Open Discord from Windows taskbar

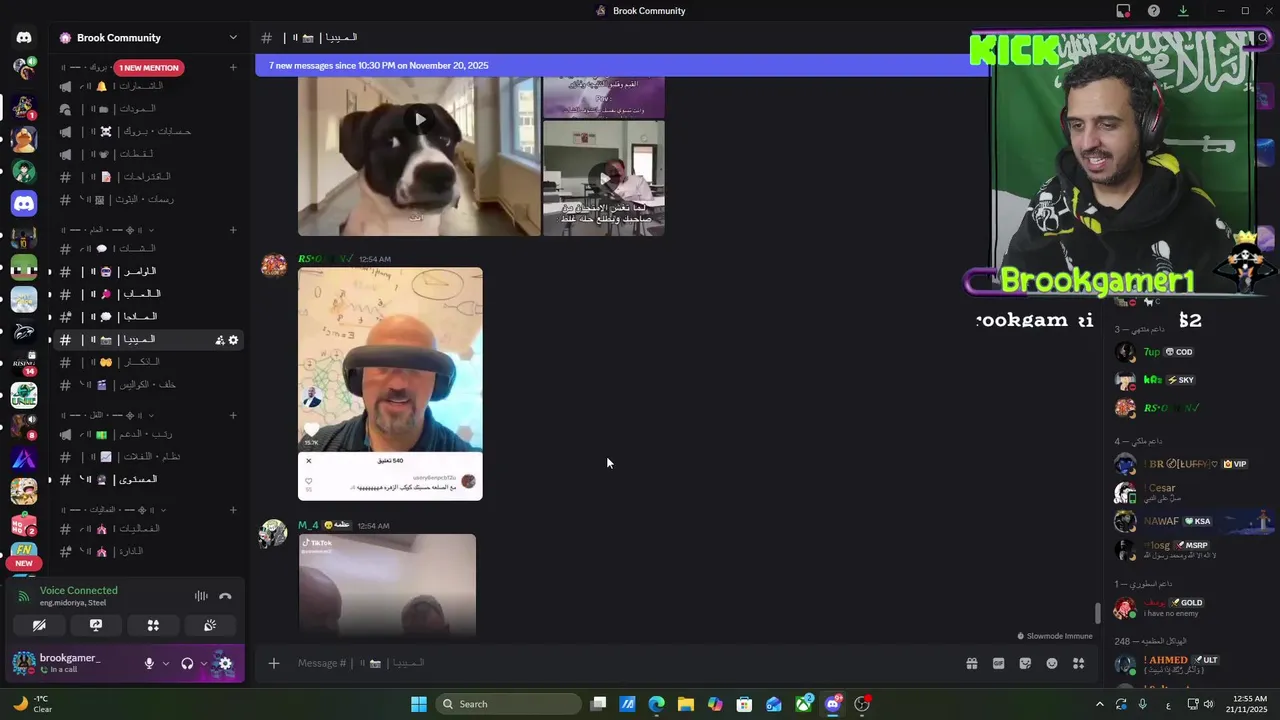click(833, 704)
